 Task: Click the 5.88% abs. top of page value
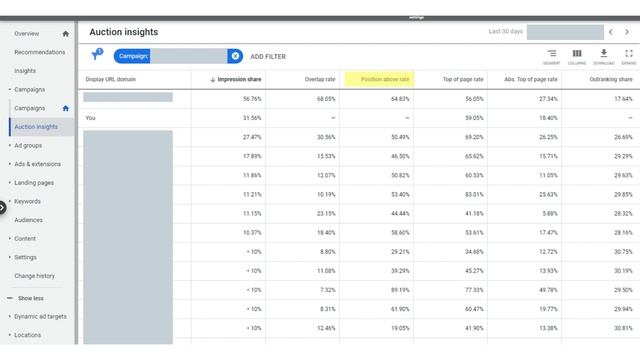[x=549, y=213]
